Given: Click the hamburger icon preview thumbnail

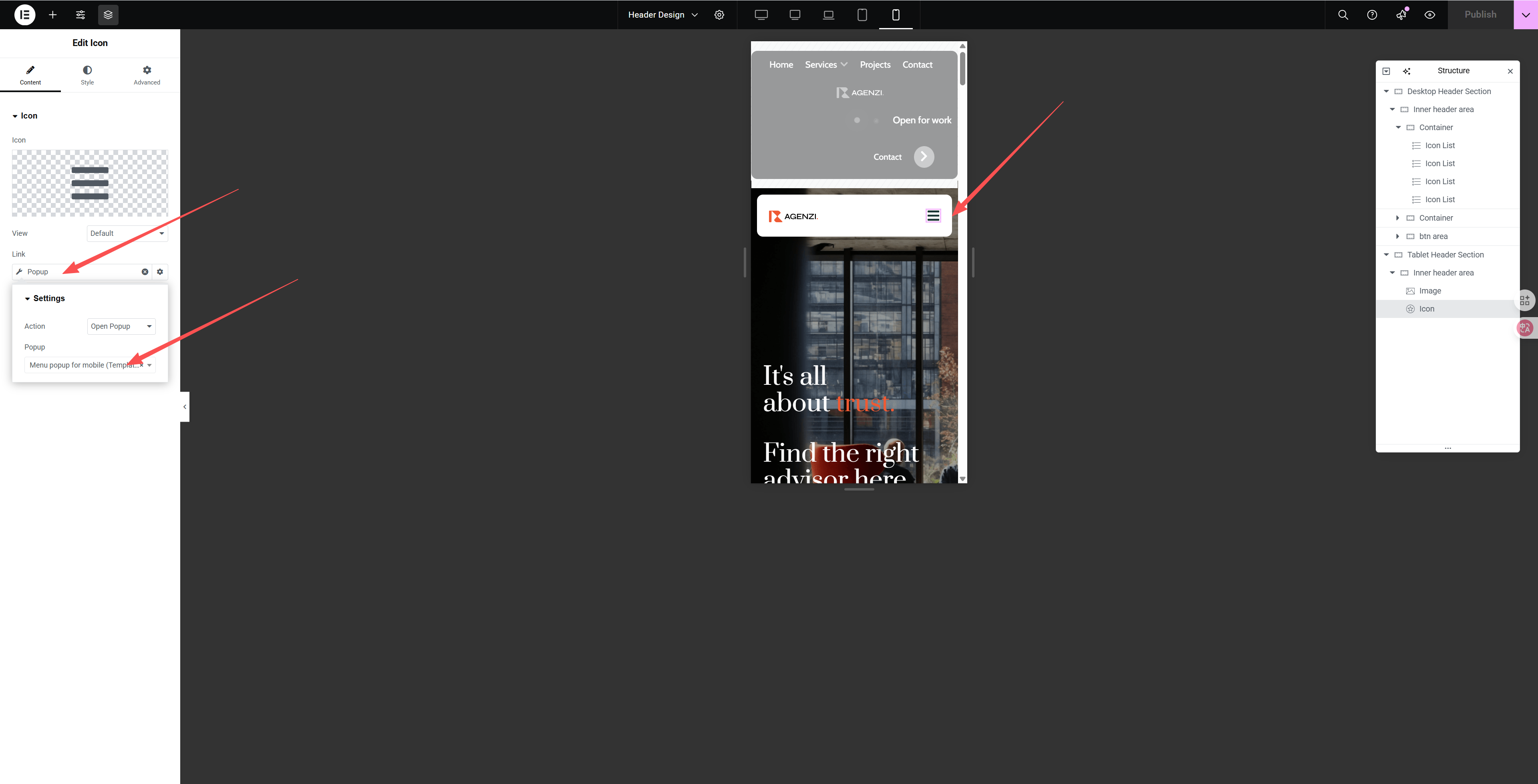Looking at the screenshot, I should click(x=90, y=183).
